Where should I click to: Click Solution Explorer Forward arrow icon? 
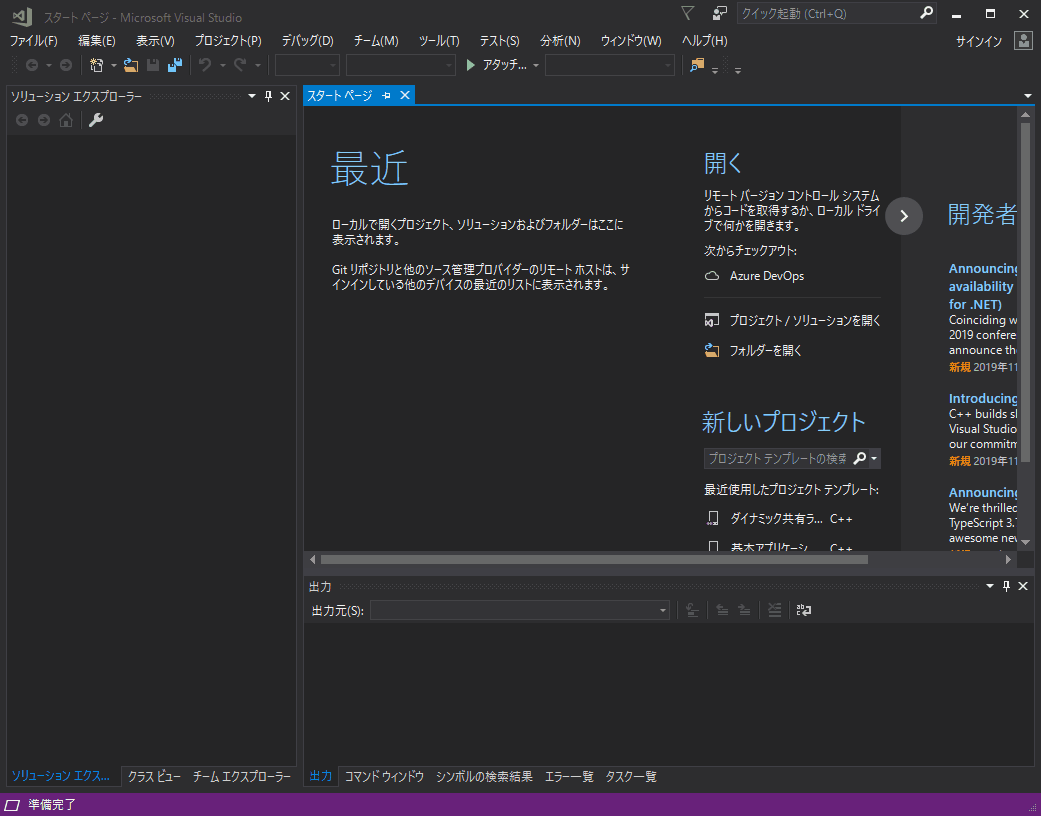(44, 120)
